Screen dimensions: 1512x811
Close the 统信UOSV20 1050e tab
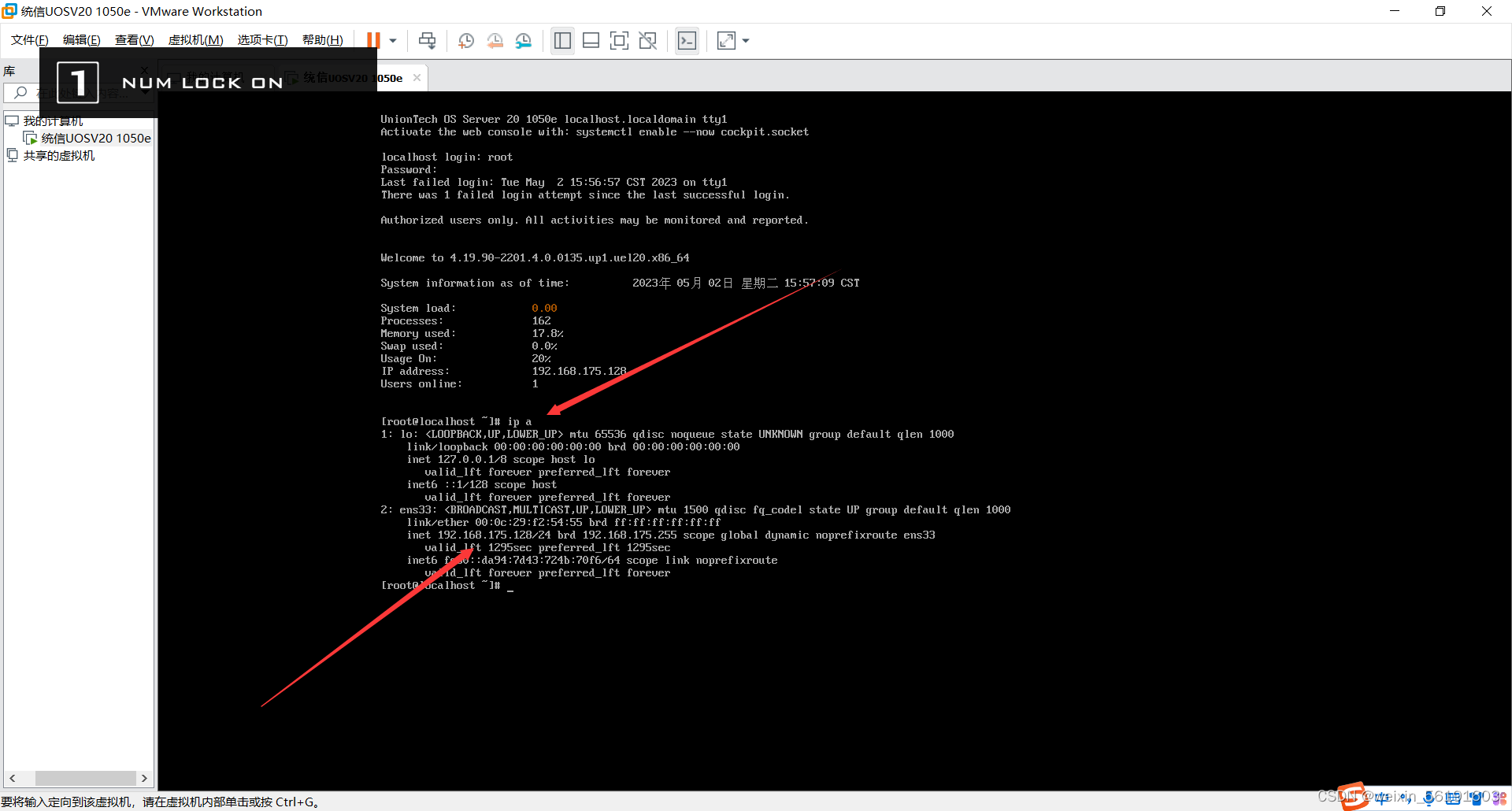[x=417, y=78]
